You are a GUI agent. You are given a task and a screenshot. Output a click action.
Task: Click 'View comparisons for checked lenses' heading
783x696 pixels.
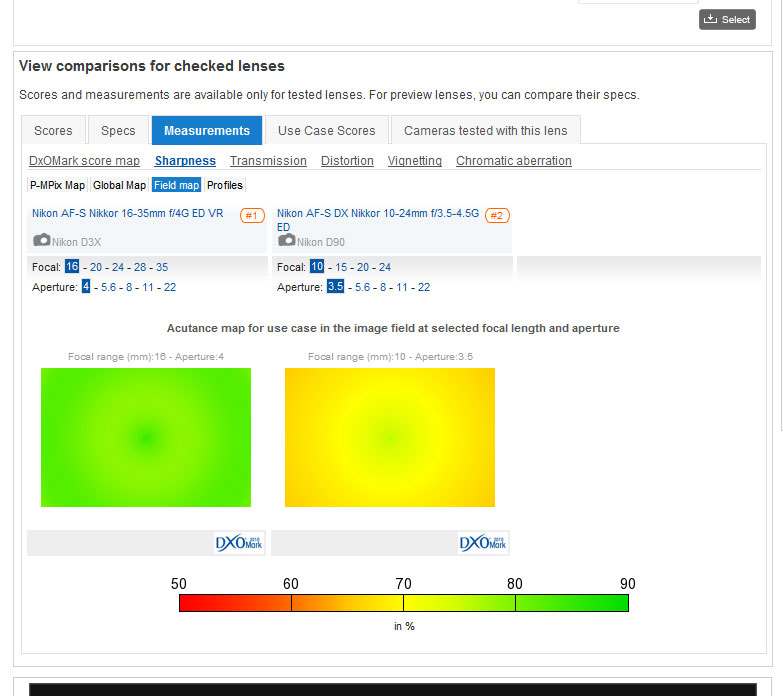[152, 66]
